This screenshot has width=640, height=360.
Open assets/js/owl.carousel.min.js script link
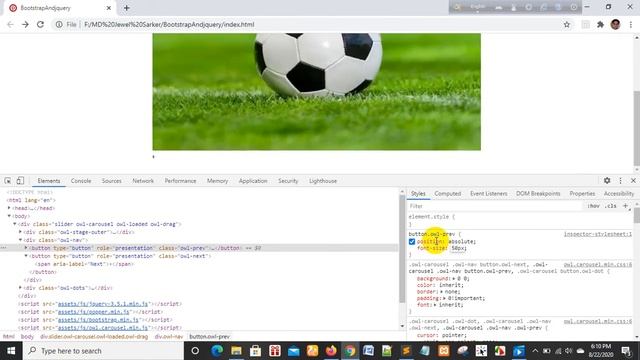point(103,328)
